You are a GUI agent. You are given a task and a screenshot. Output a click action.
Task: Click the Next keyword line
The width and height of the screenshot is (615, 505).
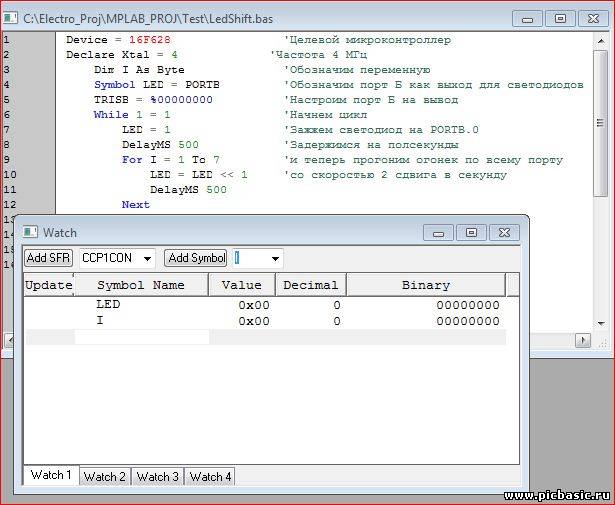[x=136, y=205]
